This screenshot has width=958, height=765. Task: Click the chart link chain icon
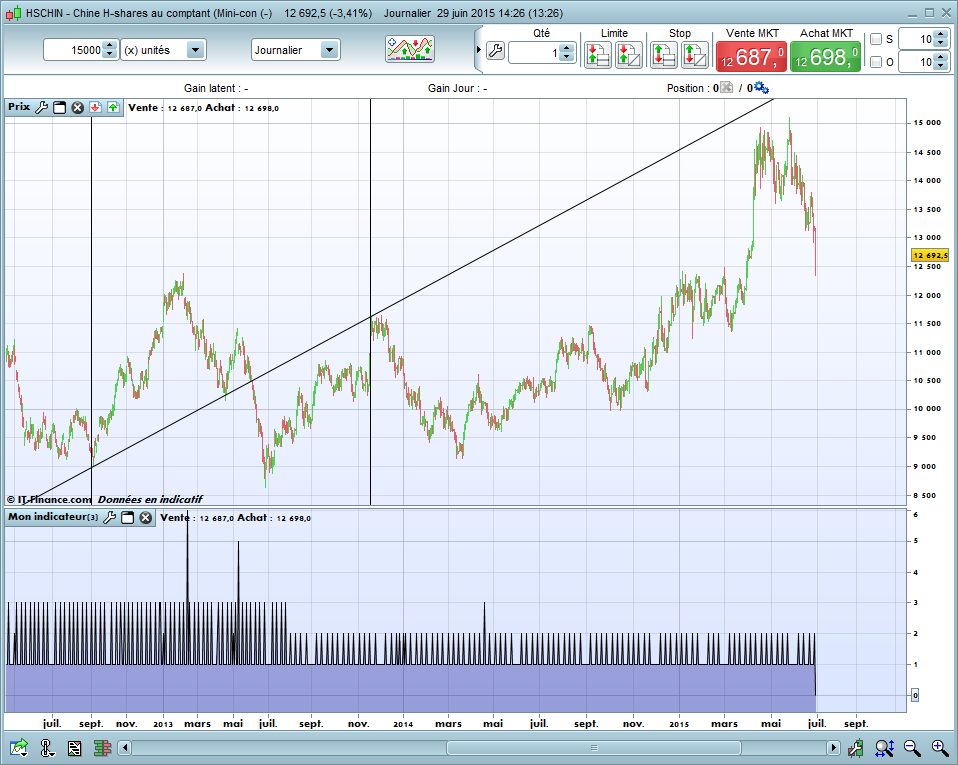pos(47,747)
